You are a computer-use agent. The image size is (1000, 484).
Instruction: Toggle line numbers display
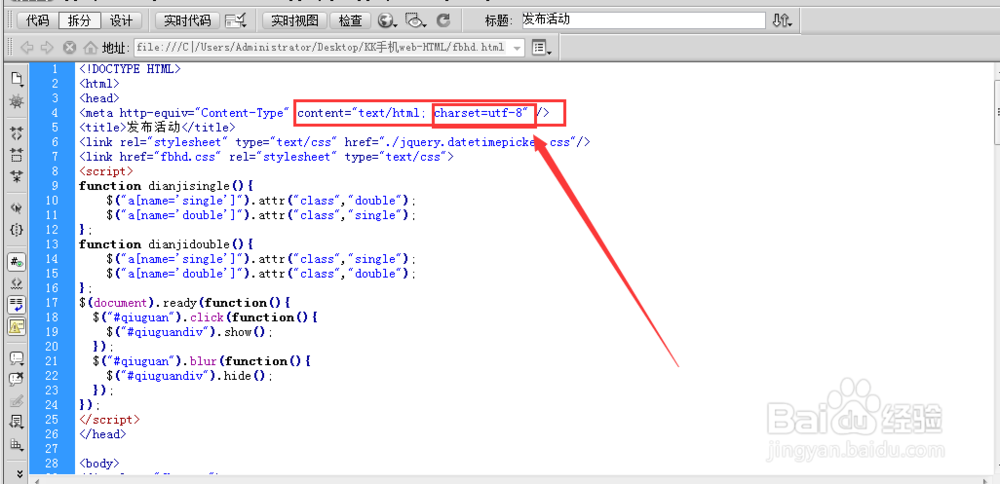(x=17, y=261)
